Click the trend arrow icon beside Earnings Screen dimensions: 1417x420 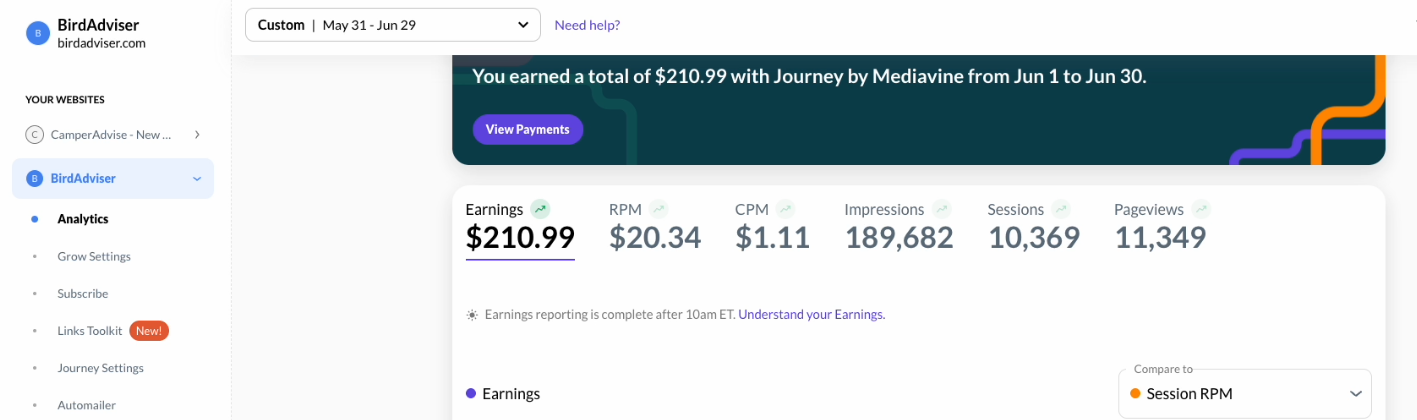pos(541,209)
